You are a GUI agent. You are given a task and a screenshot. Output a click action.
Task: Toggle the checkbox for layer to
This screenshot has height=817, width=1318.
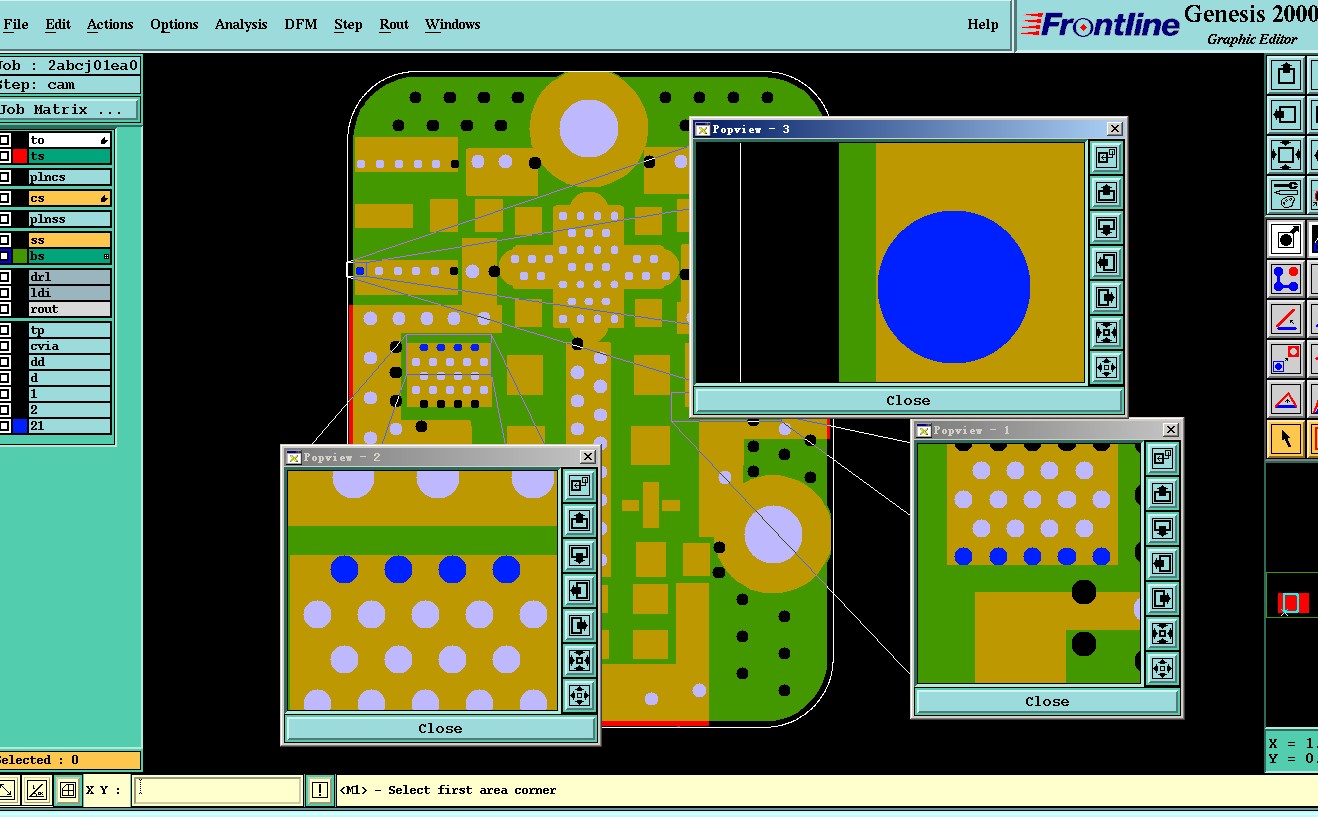(x=5, y=140)
